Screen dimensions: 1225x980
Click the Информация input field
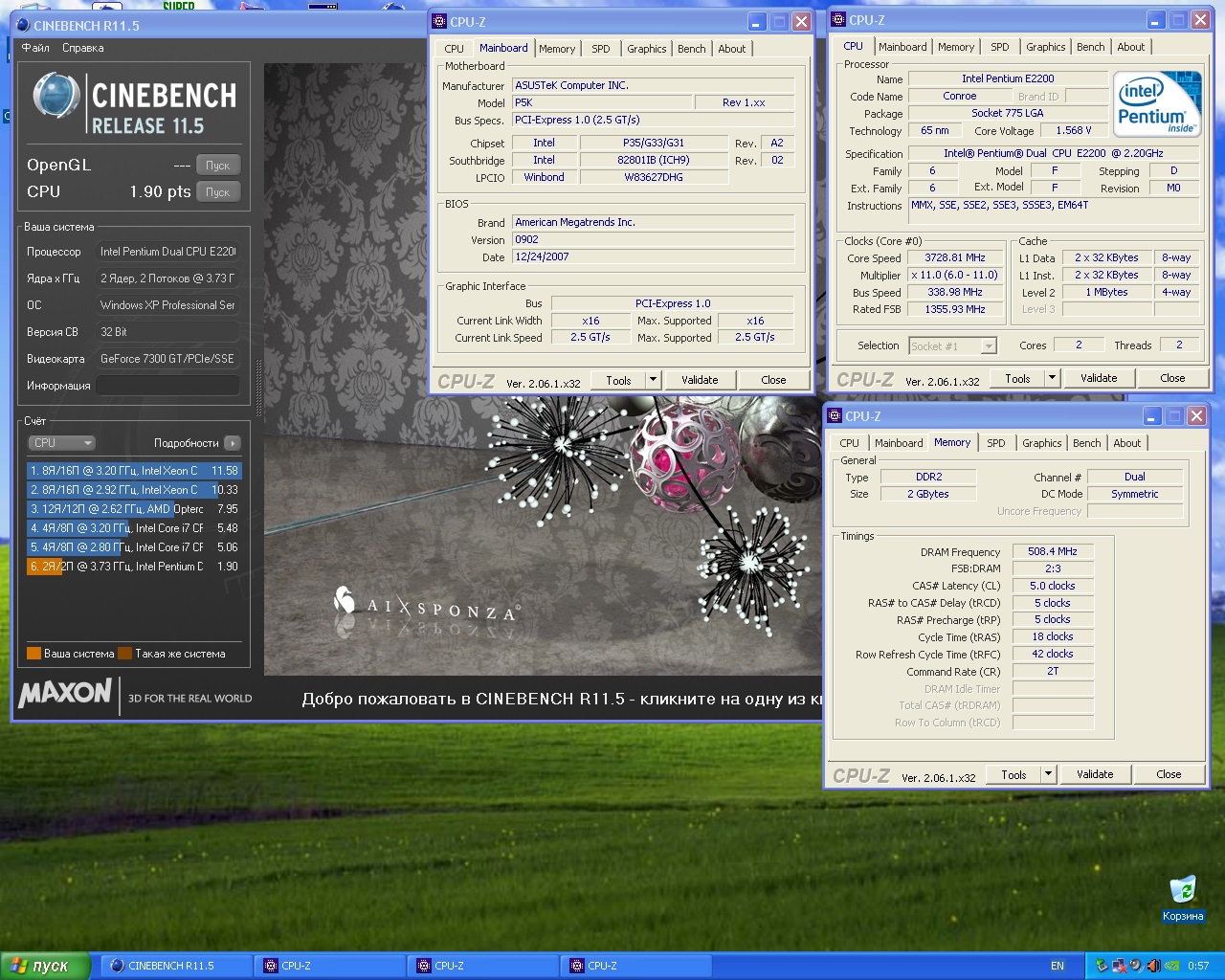167,386
